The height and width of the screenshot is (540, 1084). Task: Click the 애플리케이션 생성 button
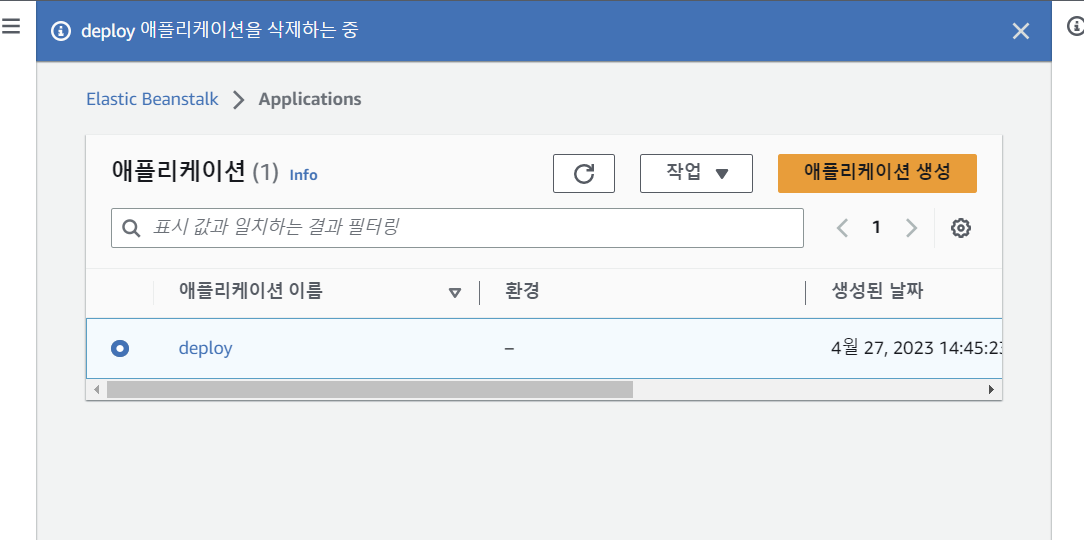[x=877, y=174]
